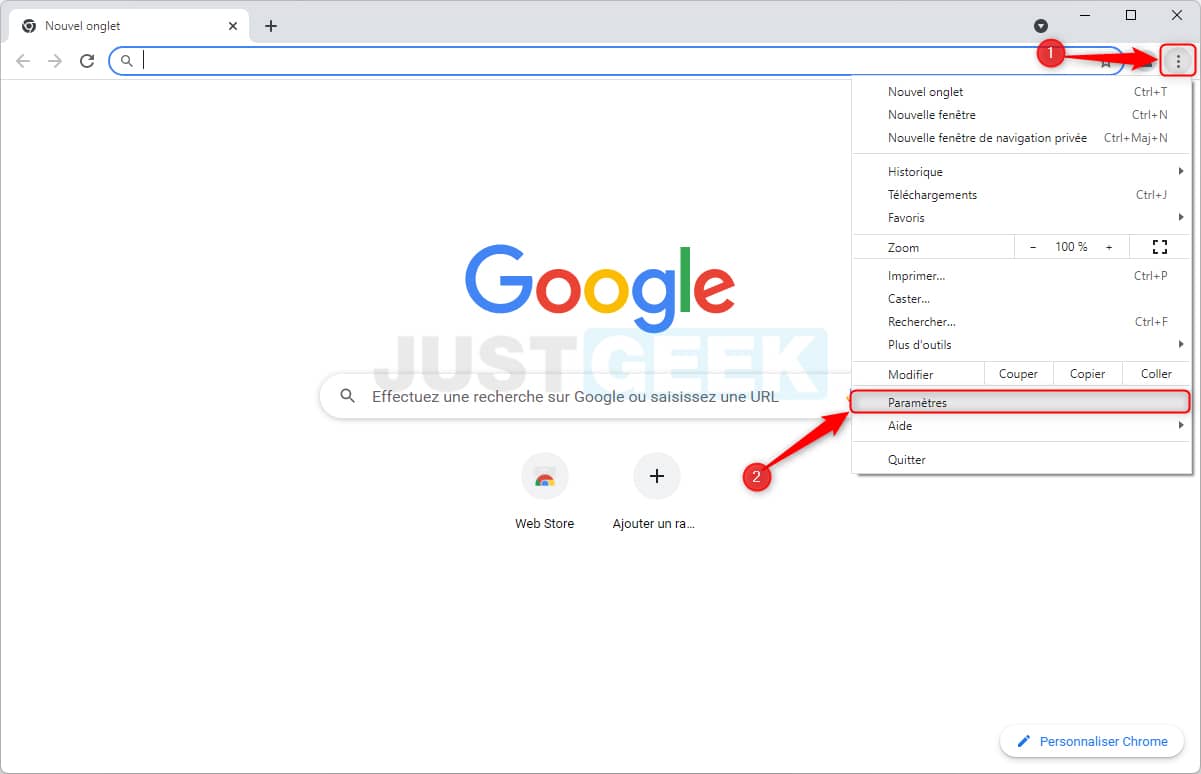Bookmark the page with the star icon
The width and height of the screenshot is (1201, 774).
(1106, 62)
